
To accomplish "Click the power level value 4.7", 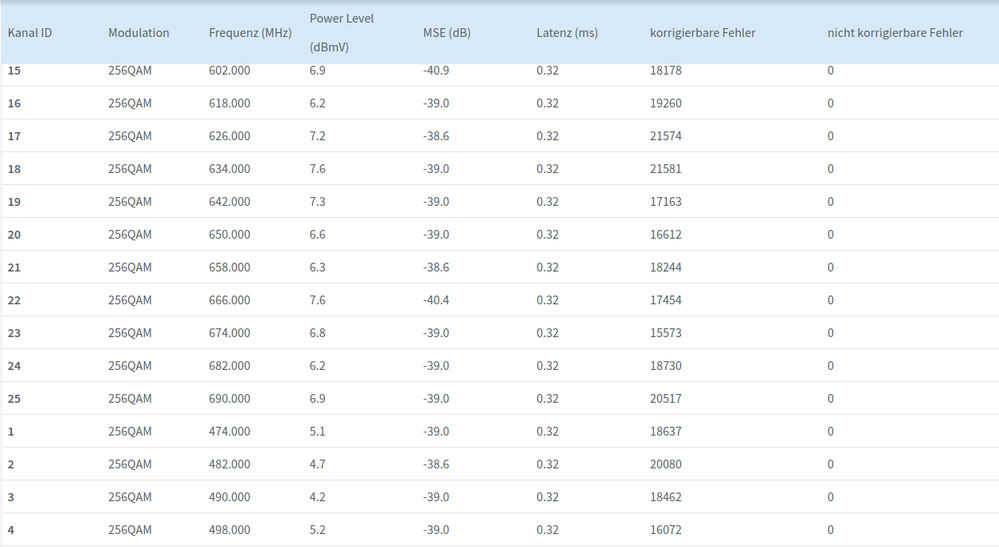I will [x=318, y=465].
